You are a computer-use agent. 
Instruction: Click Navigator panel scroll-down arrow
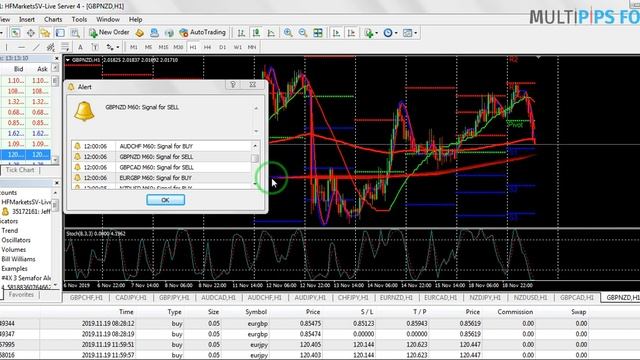coord(56,285)
